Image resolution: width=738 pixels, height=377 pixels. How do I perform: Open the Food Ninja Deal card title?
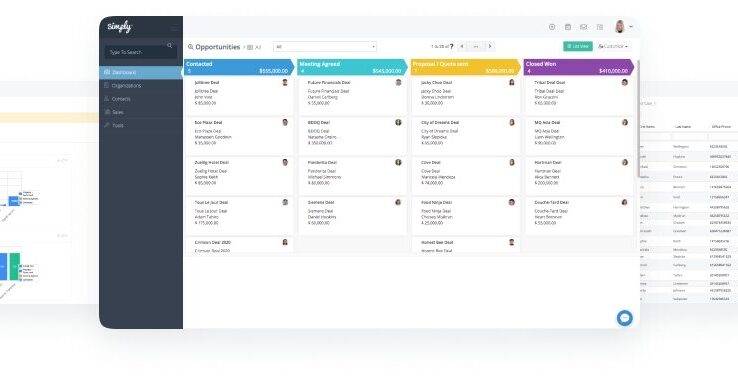(x=436, y=202)
